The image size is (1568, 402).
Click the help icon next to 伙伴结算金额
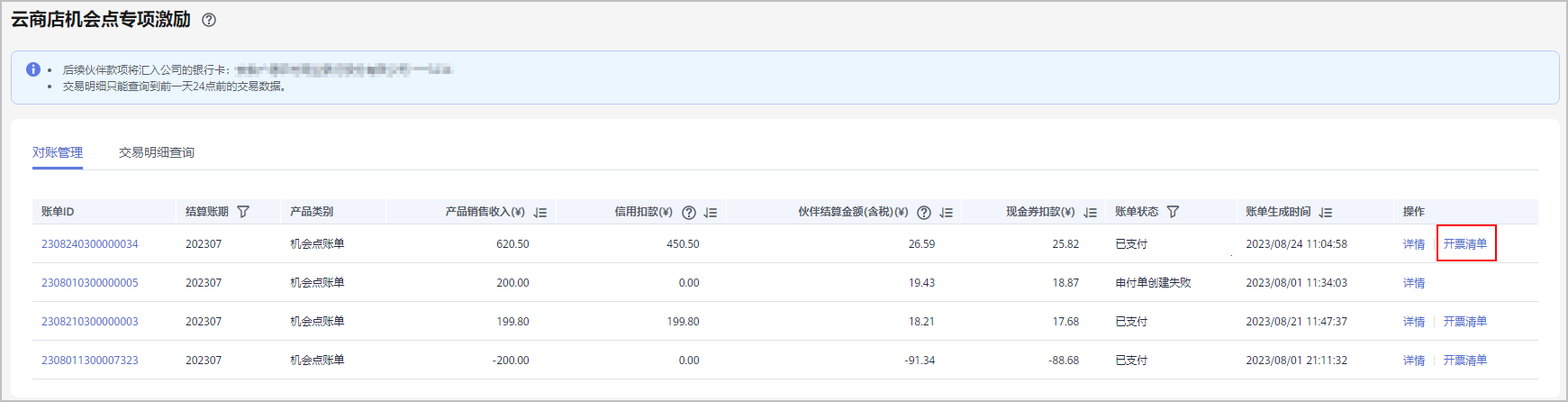pos(924,213)
